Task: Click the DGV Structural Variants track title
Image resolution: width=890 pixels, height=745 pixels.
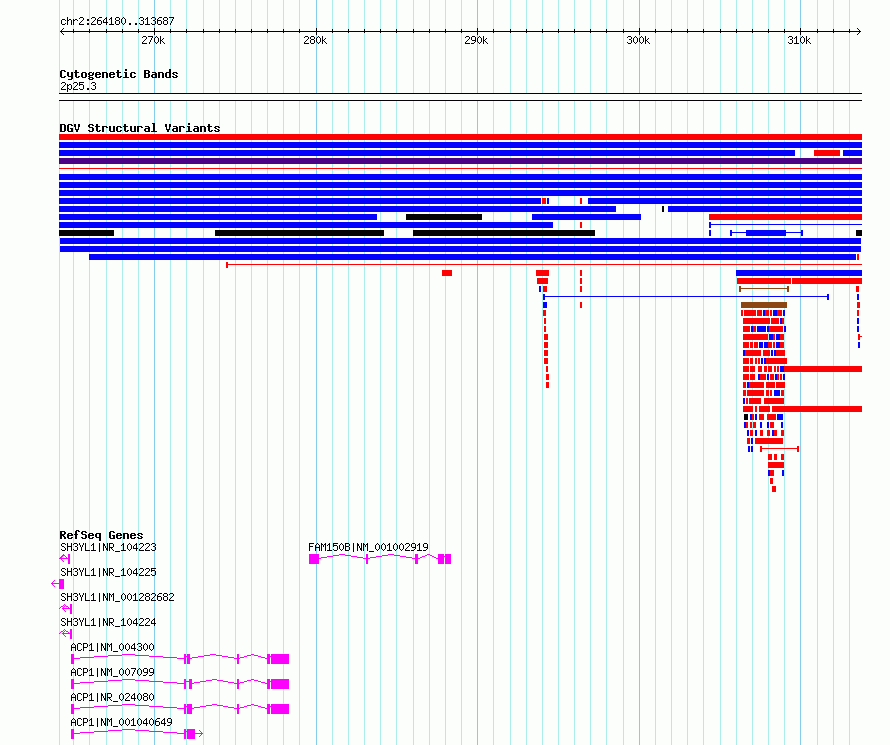Action: pyautogui.click(x=140, y=128)
